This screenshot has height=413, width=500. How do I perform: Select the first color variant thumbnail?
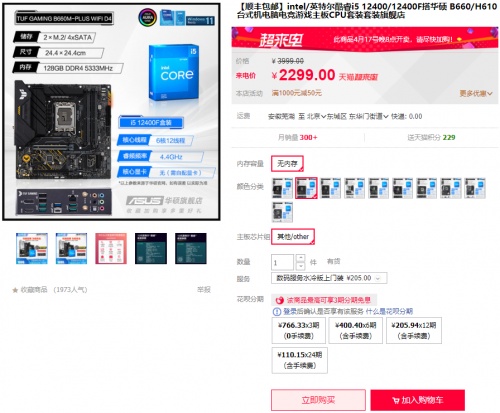point(283,188)
